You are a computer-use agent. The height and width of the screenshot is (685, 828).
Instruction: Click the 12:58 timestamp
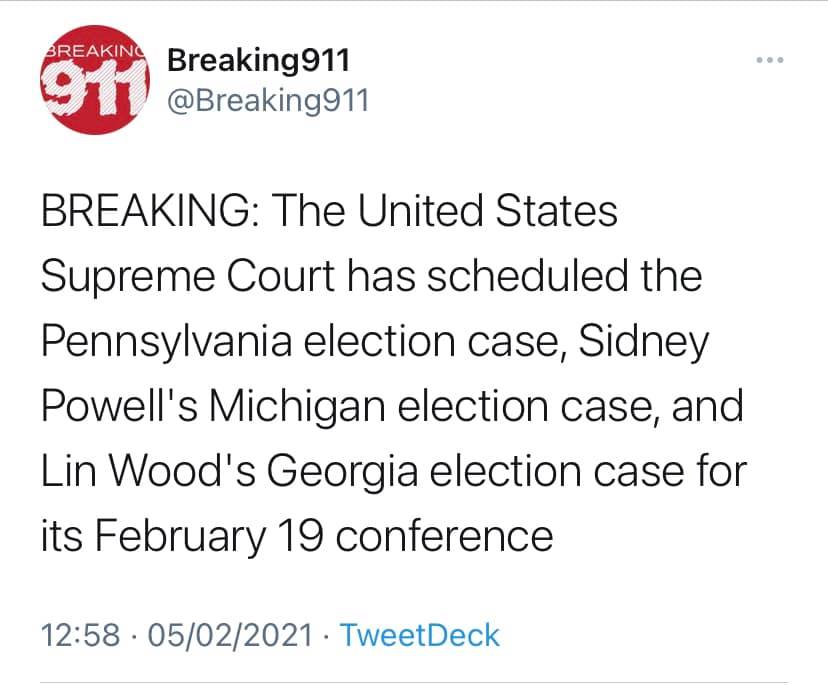click(80, 635)
